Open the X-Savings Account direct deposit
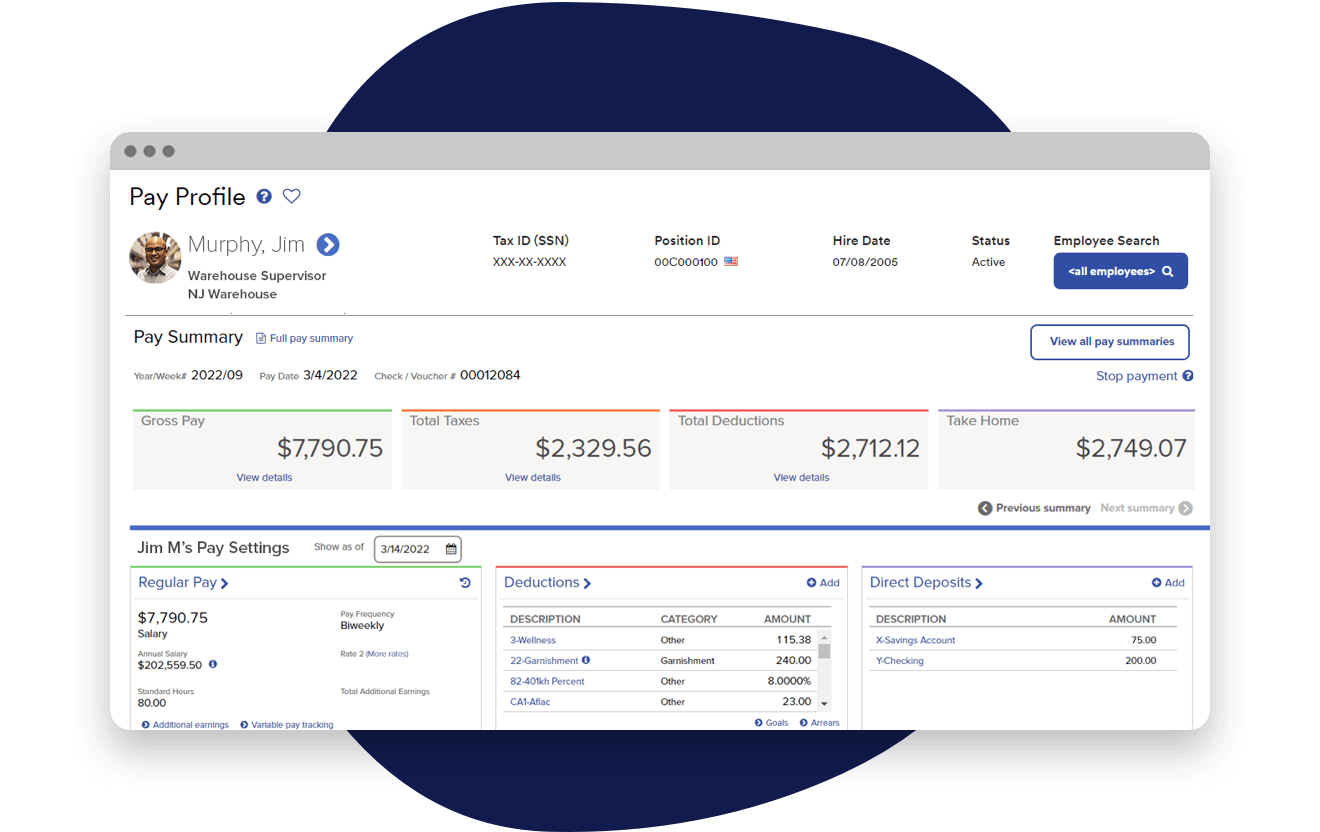Image resolution: width=1320 pixels, height=832 pixels. (915, 640)
